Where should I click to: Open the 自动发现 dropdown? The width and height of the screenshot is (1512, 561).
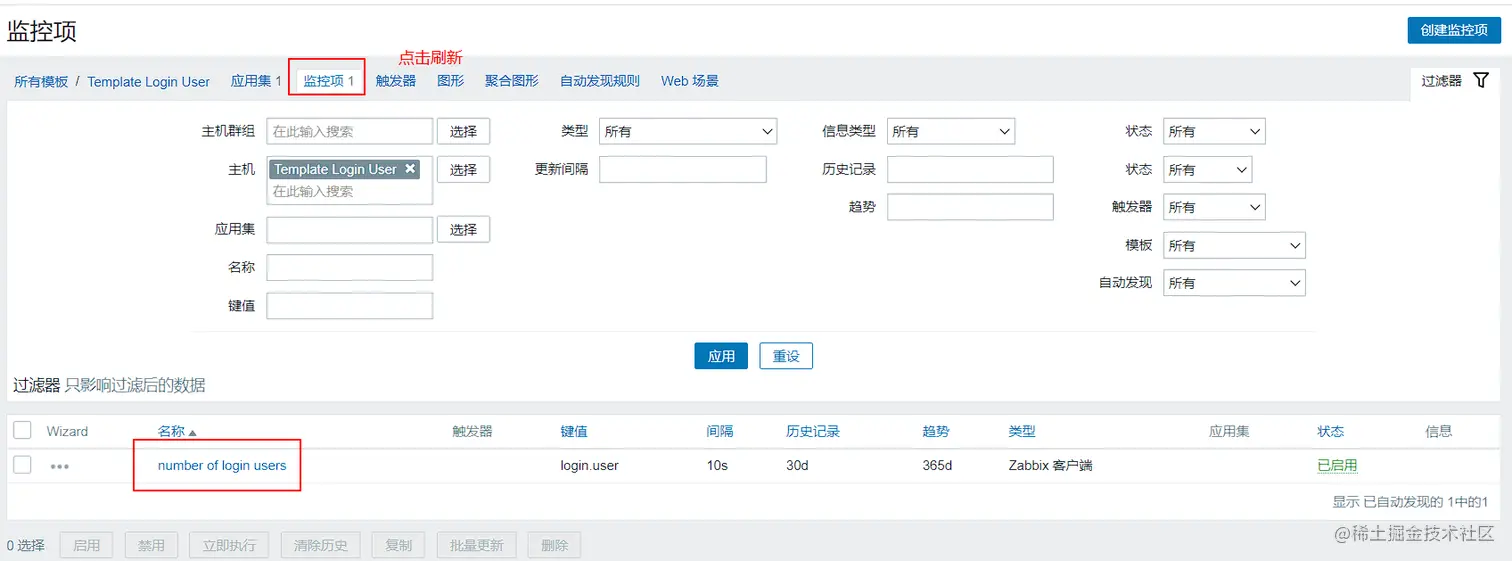coord(1234,283)
